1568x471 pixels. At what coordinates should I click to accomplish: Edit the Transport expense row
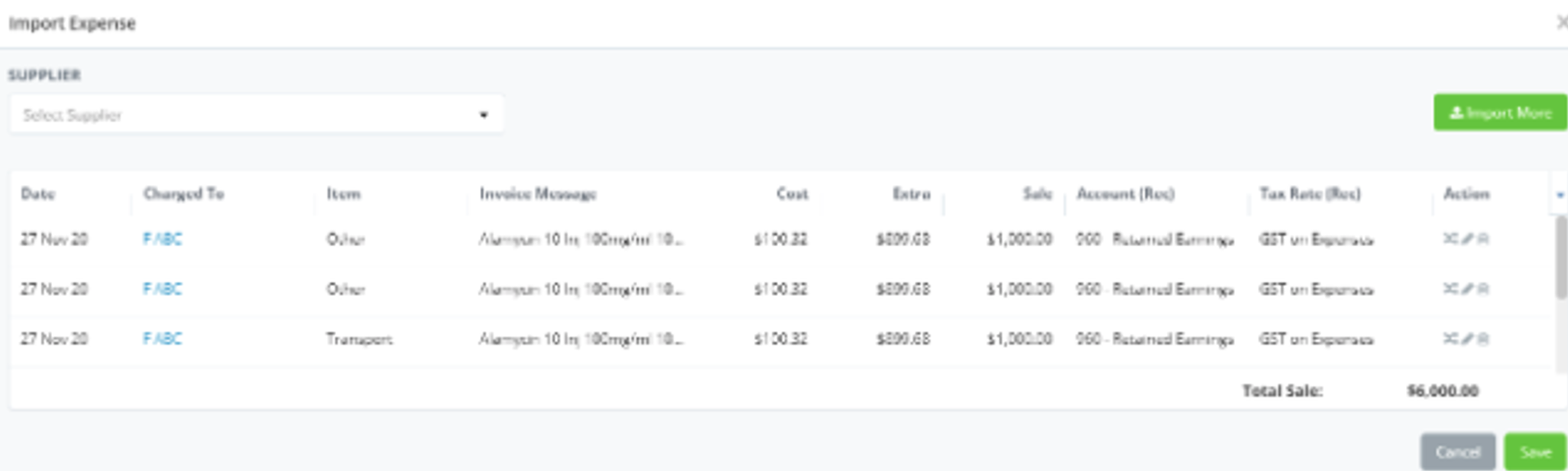tap(1467, 338)
